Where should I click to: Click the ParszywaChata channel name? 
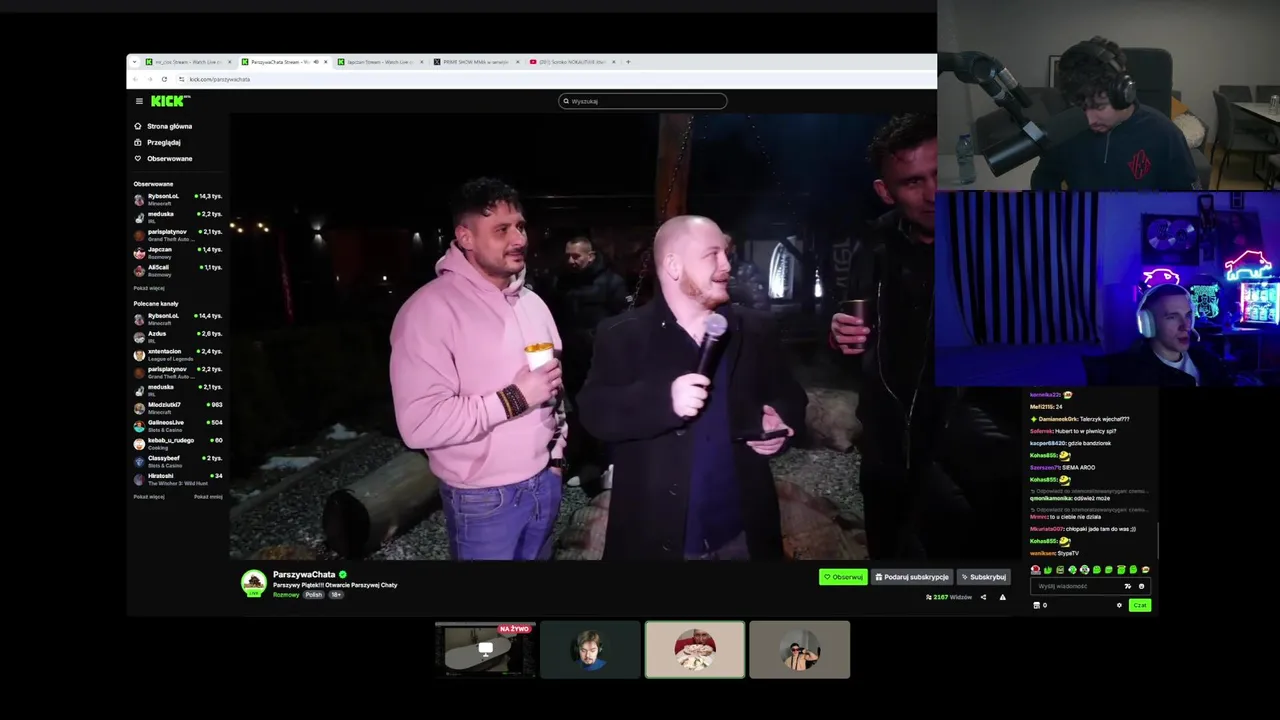tap(304, 574)
